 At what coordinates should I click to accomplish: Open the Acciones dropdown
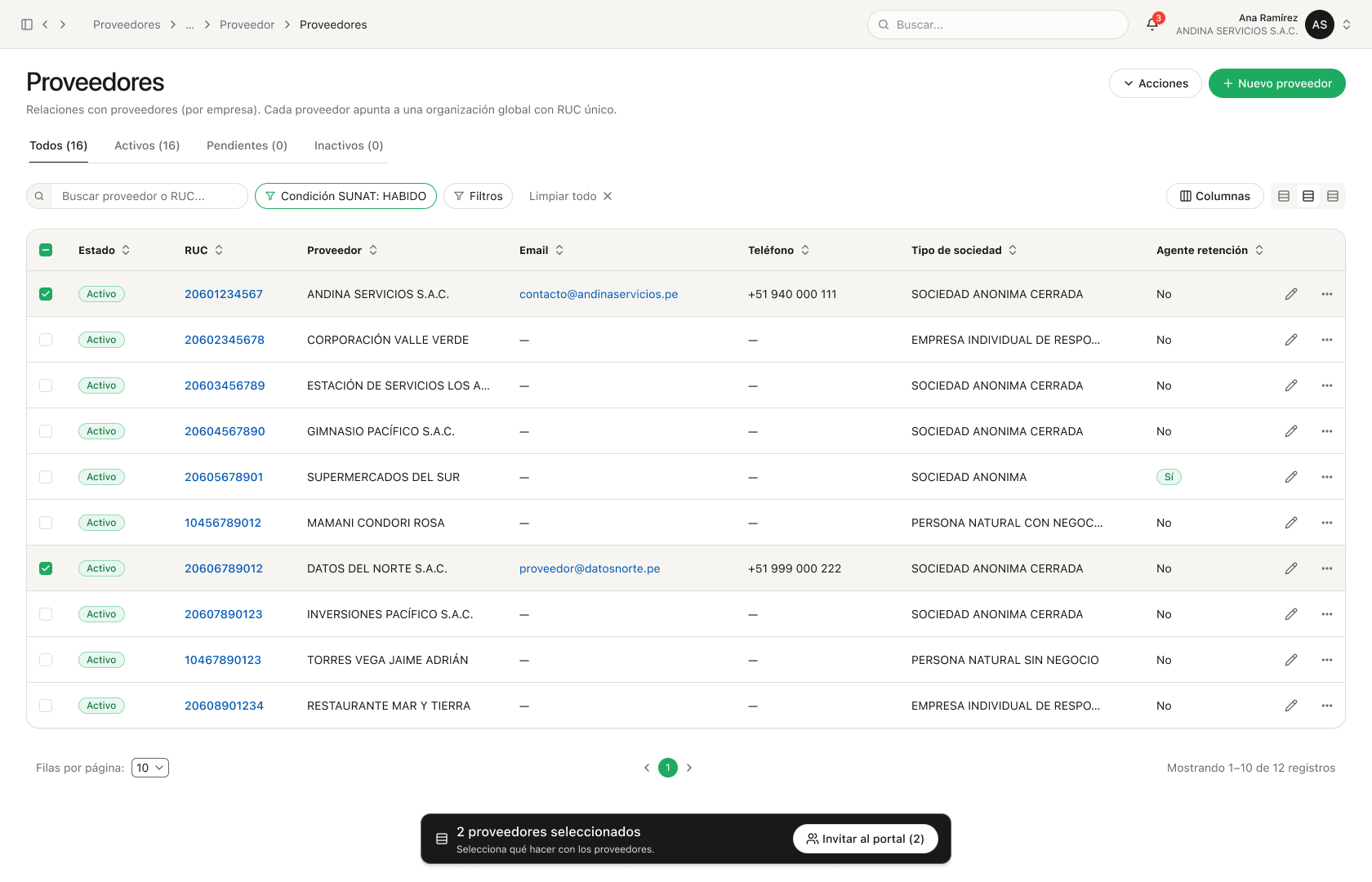point(1155,83)
